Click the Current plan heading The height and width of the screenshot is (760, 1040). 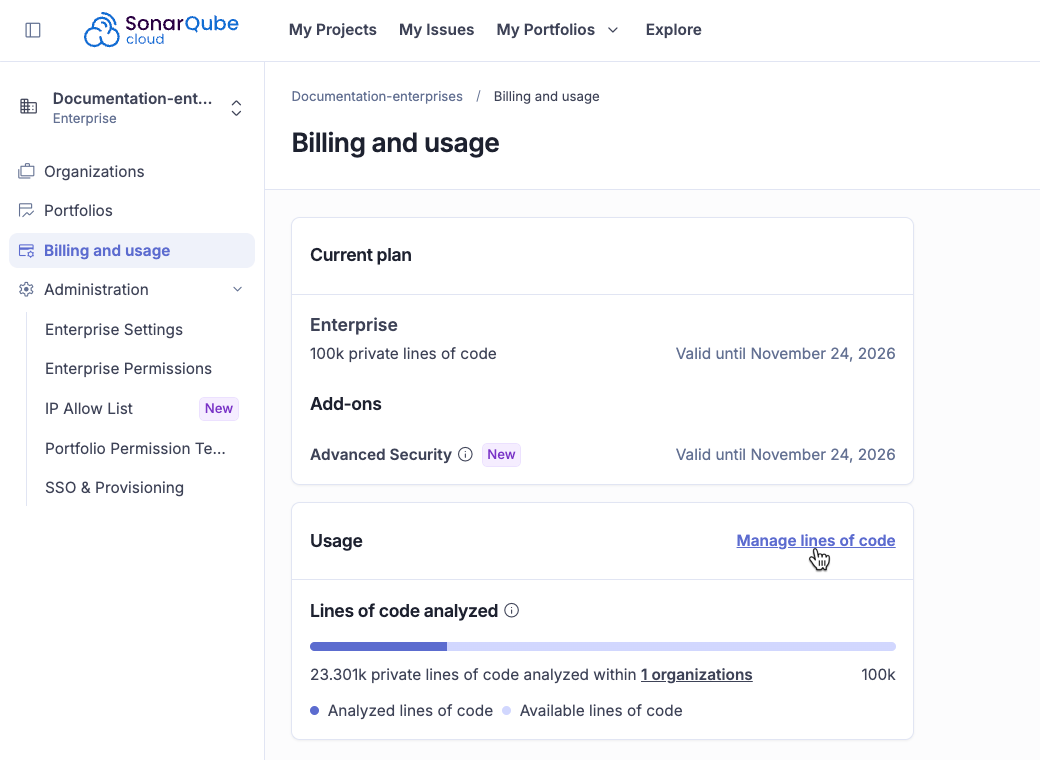pyautogui.click(x=361, y=255)
